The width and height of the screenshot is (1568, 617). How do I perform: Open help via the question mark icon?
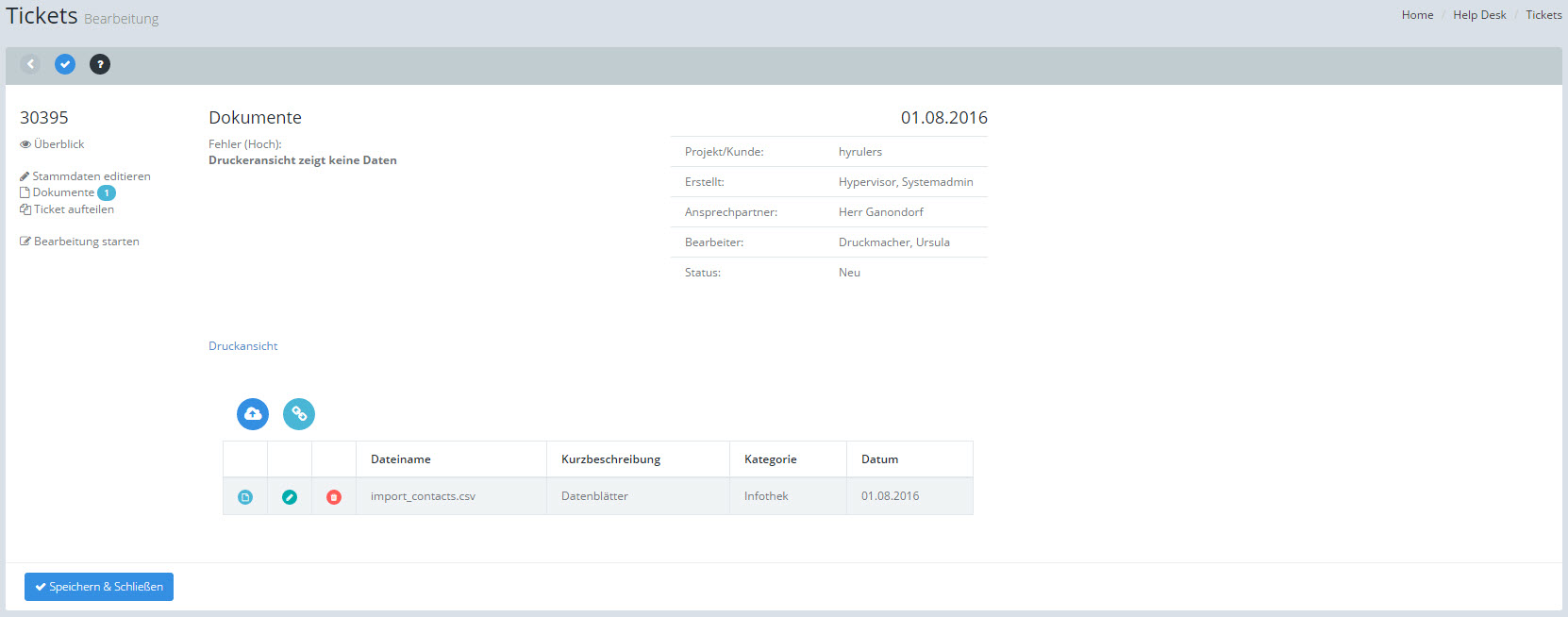pyautogui.click(x=100, y=64)
